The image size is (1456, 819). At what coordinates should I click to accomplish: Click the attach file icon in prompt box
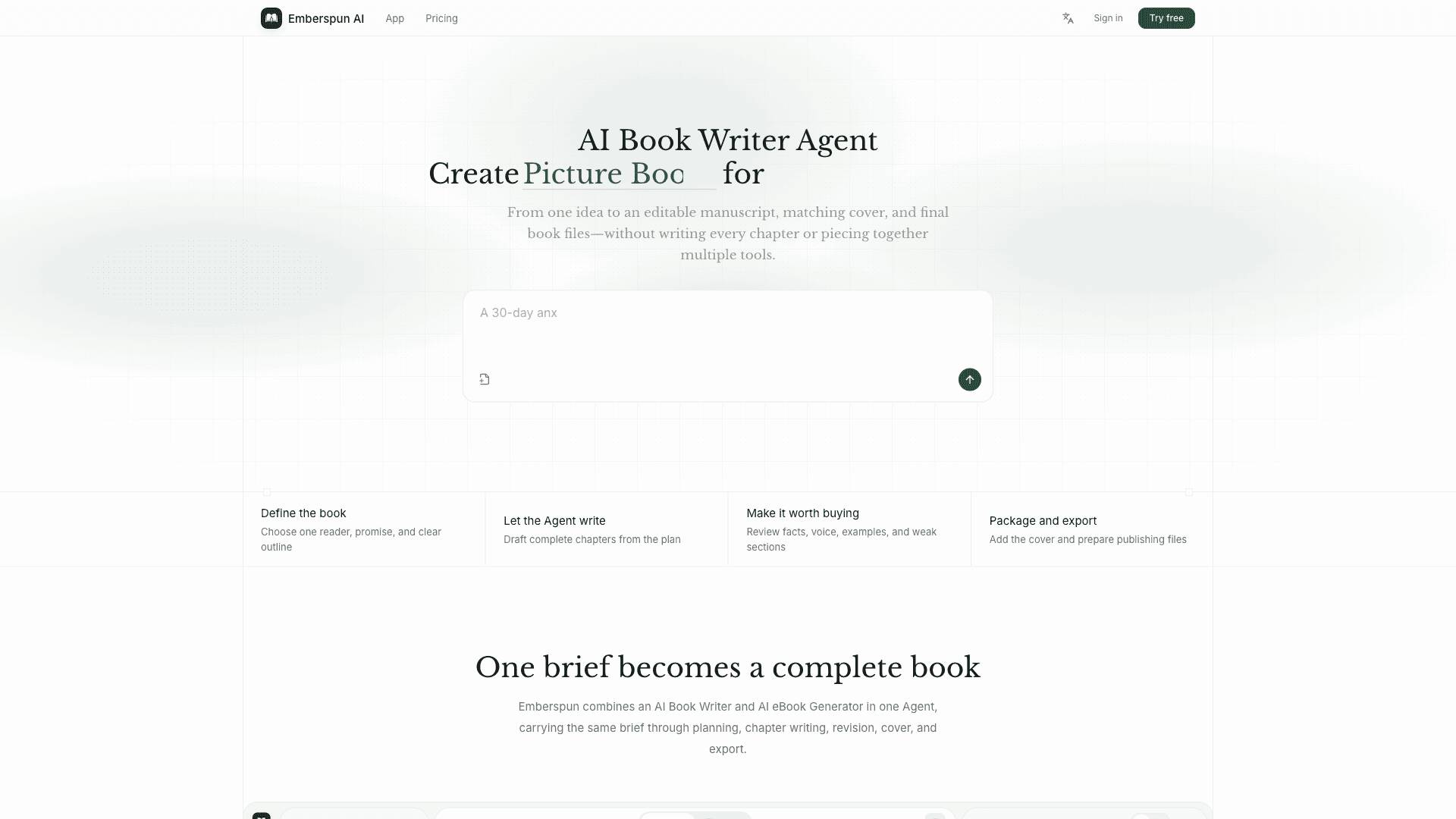point(485,379)
